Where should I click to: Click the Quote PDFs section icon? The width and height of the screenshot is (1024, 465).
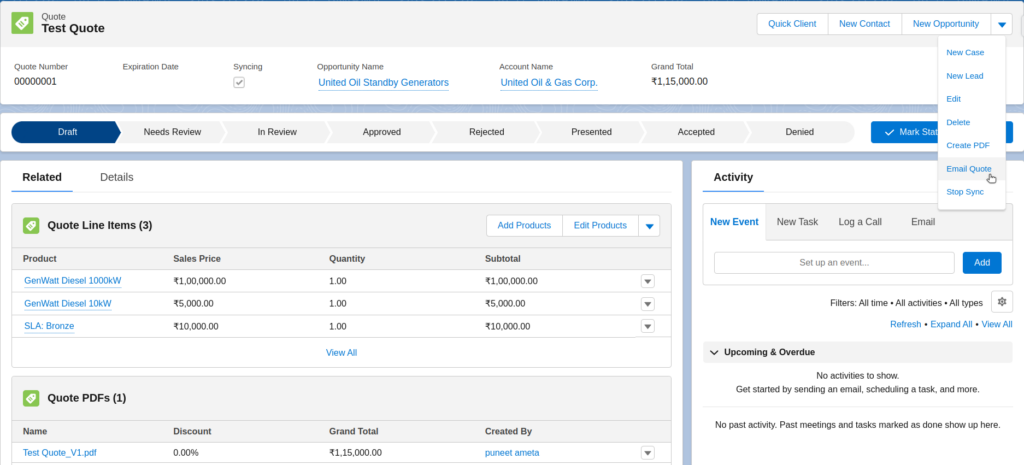point(31,398)
